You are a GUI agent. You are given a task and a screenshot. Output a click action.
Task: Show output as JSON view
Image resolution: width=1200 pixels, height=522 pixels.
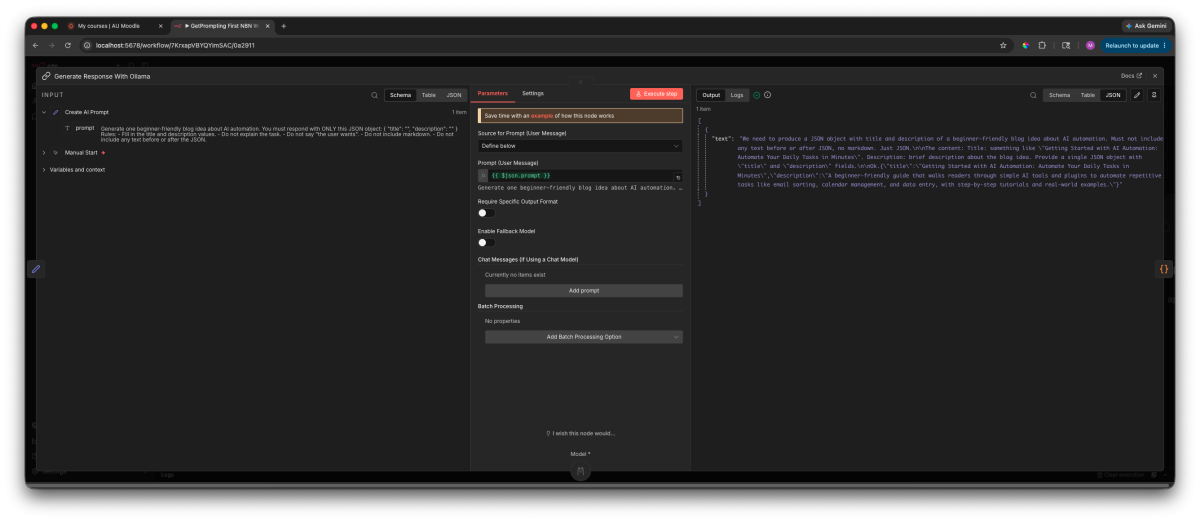tap(1112, 95)
